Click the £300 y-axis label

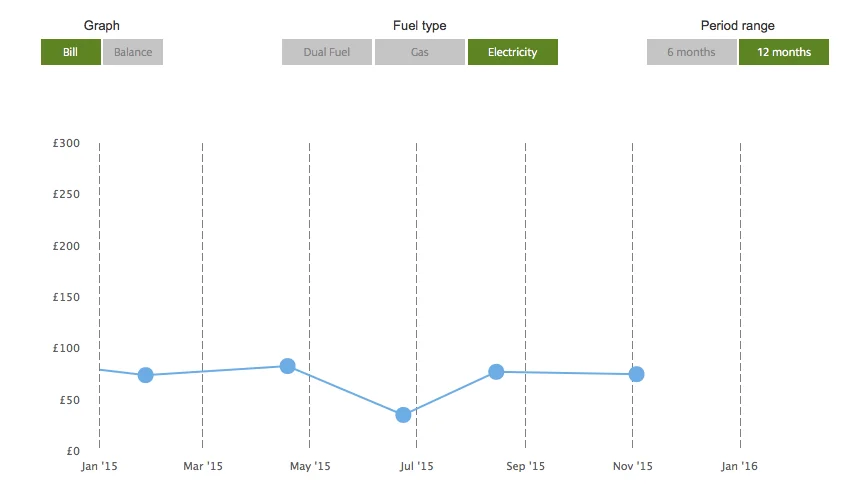point(66,143)
